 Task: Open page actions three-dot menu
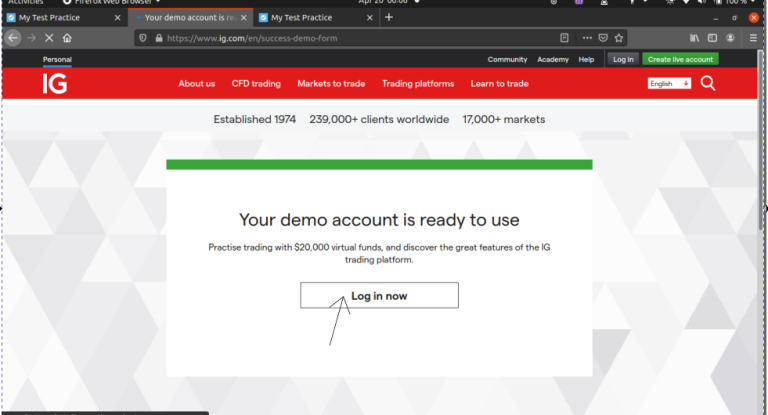(x=587, y=38)
